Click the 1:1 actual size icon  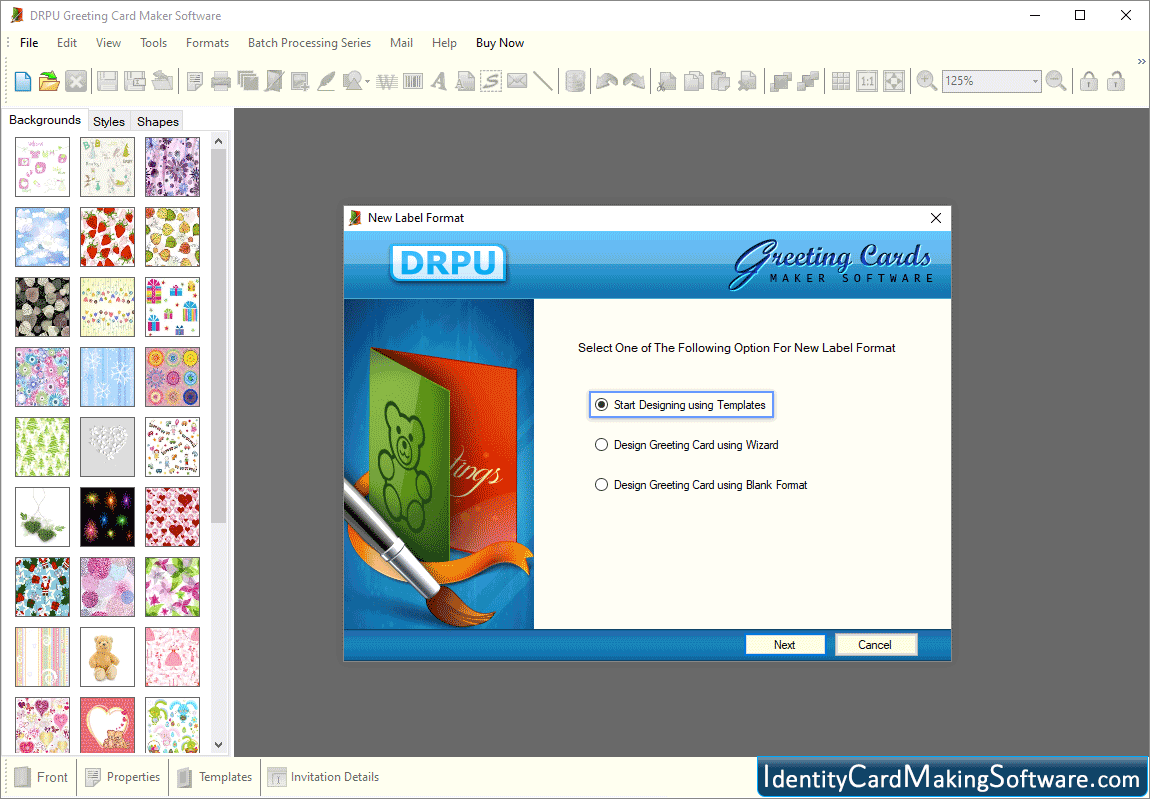pyautogui.click(x=867, y=81)
